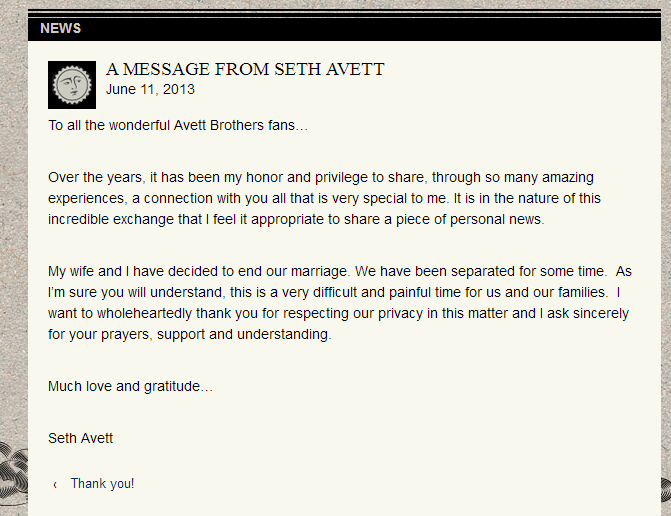Open the 'A MESSAGE FROM SETH AVETT' headline
Screen dimensions: 671x516
tap(245, 69)
